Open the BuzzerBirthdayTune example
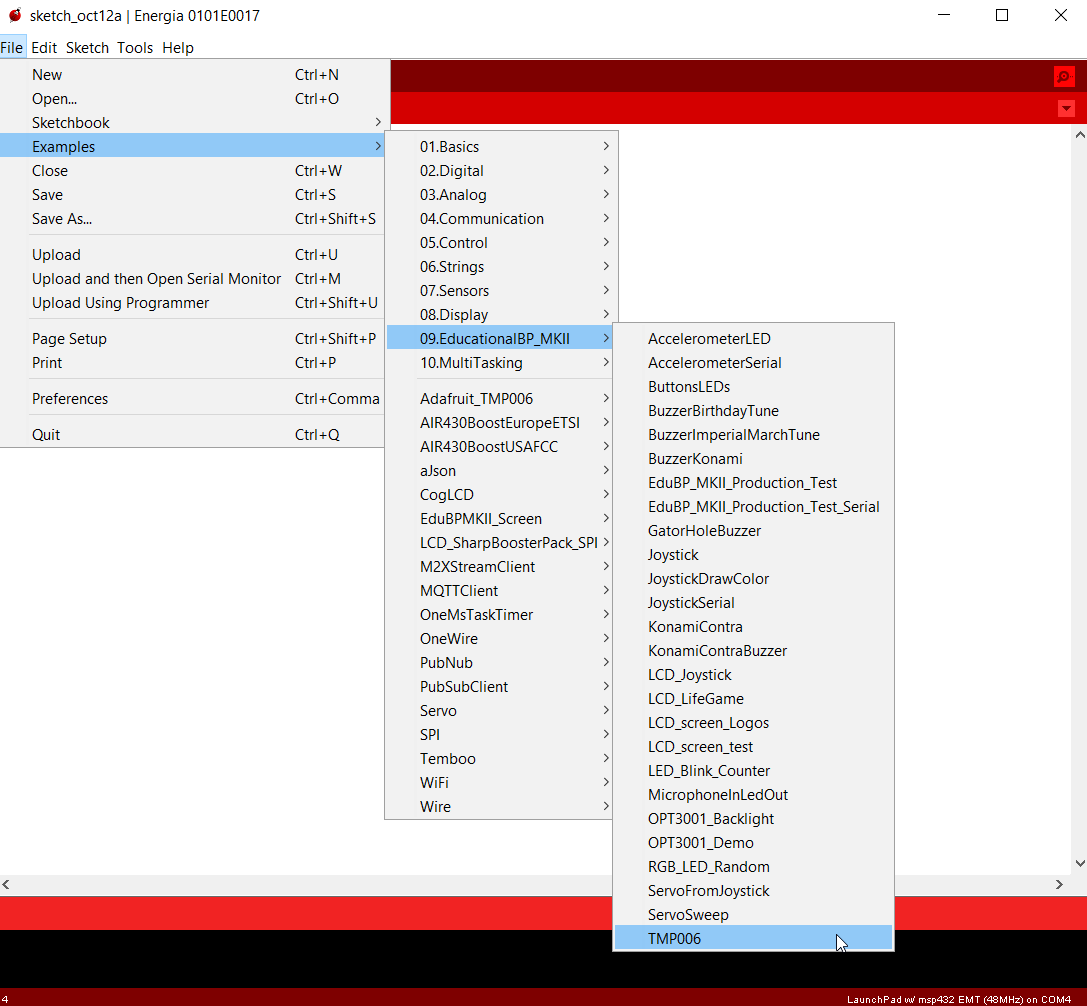Image resolution: width=1087 pixels, height=1006 pixels. pos(754,410)
